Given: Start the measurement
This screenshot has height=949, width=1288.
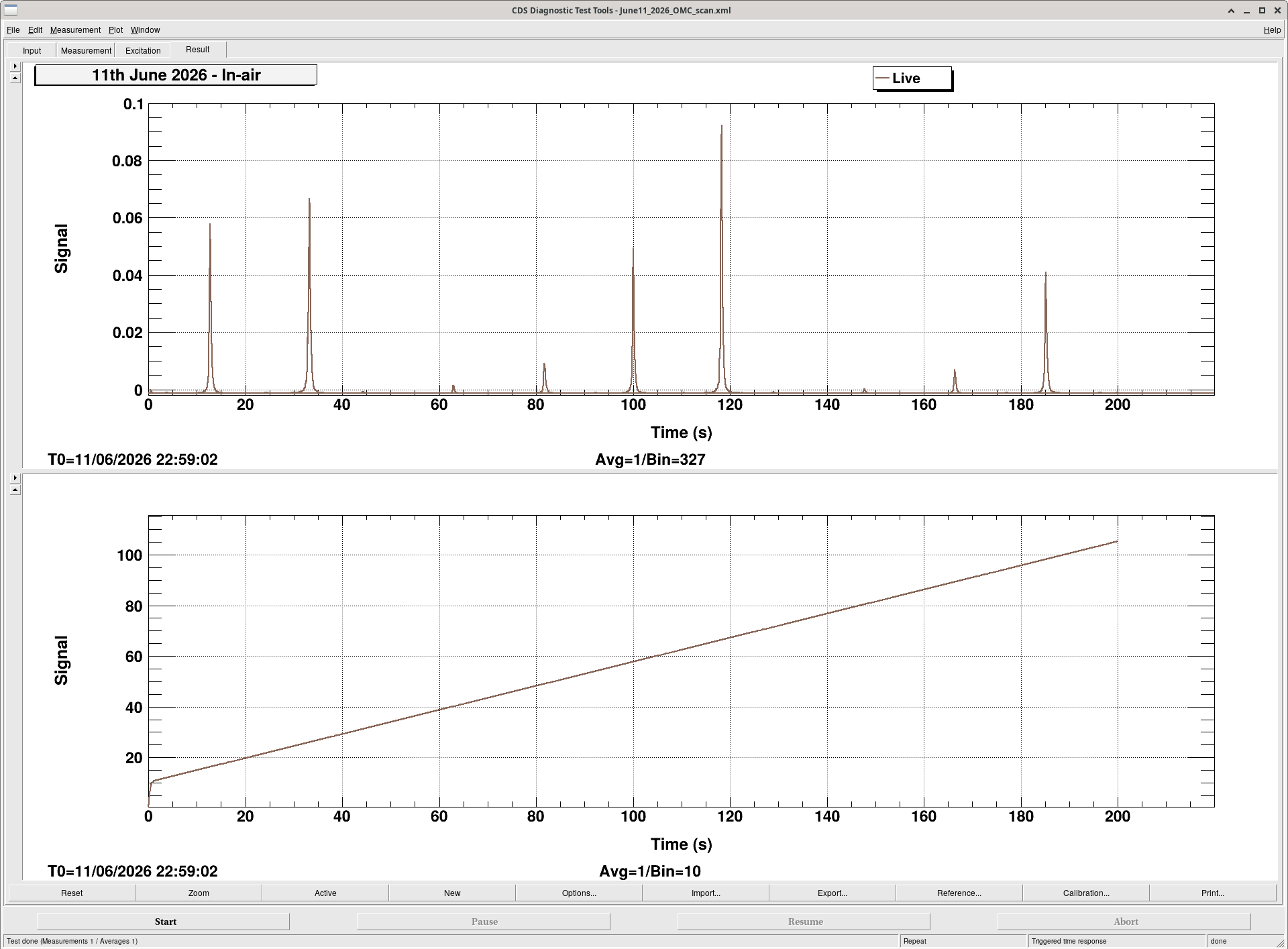Looking at the screenshot, I should (x=164, y=922).
